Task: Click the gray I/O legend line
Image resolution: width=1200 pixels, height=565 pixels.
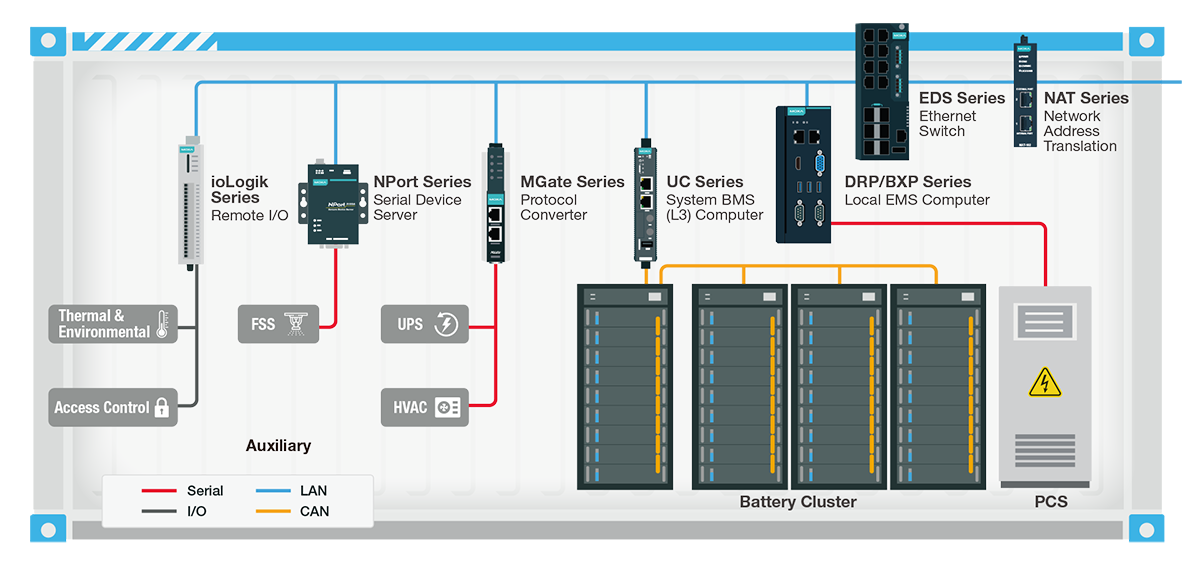Action: pos(158,511)
